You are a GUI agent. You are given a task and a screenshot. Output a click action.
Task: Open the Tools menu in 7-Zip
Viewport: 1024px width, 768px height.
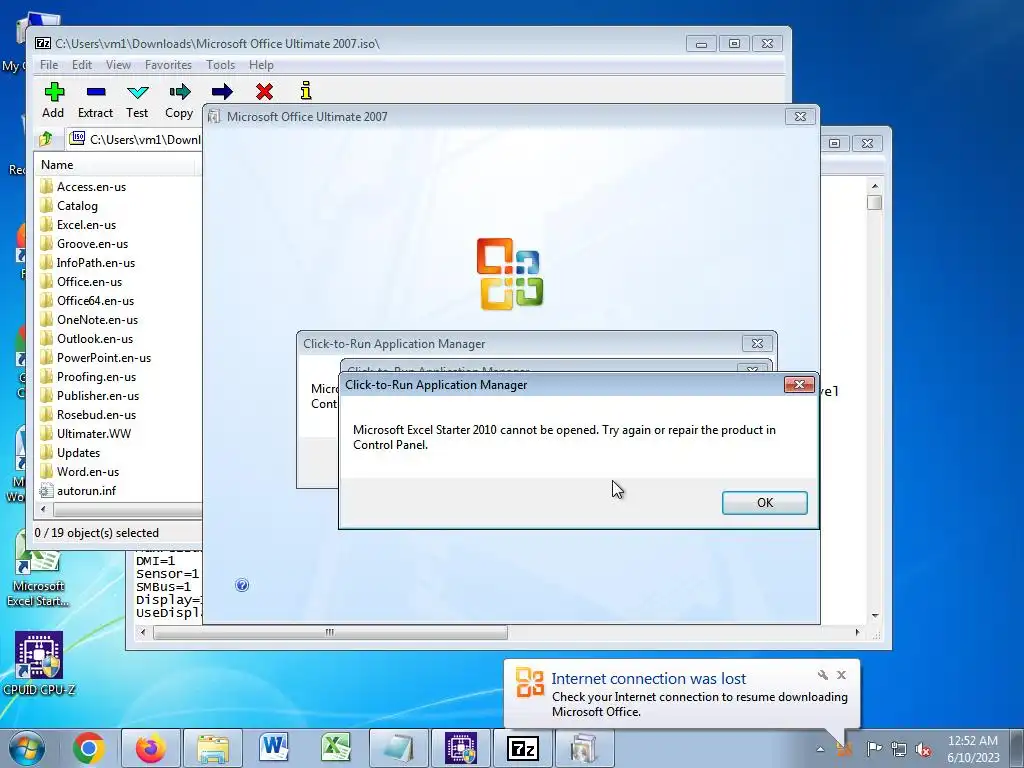point(220,65)
